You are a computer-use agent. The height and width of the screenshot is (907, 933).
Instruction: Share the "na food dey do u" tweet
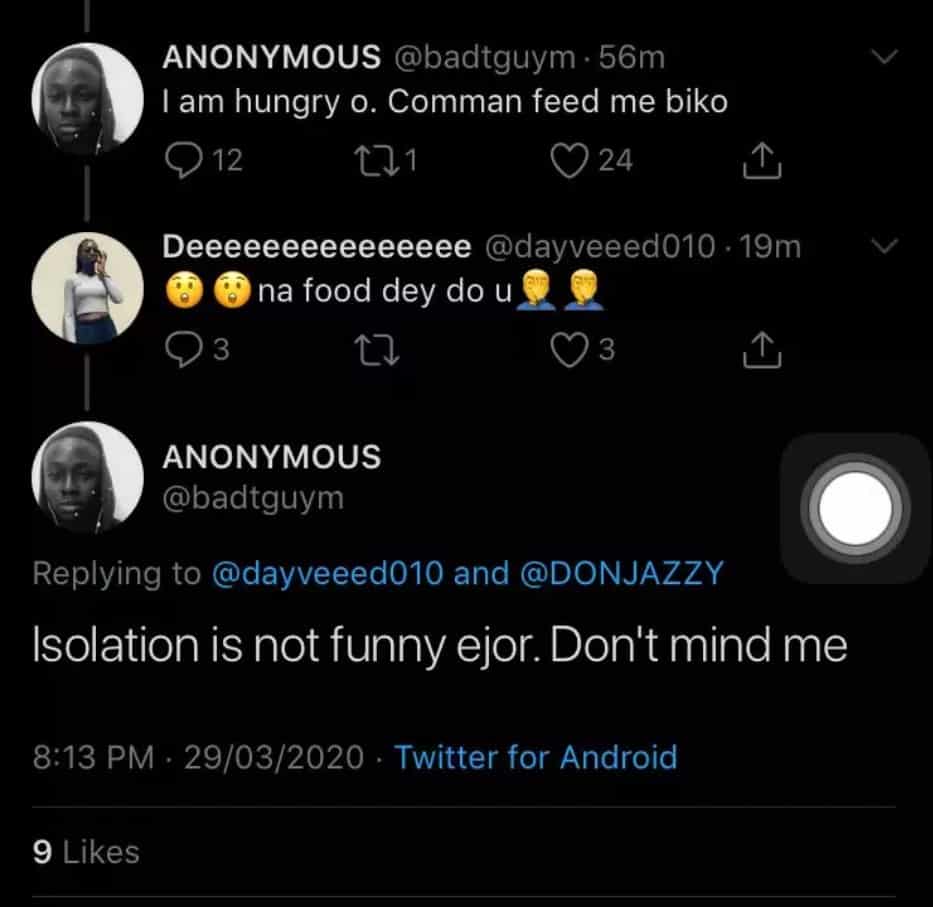[760, 350]
